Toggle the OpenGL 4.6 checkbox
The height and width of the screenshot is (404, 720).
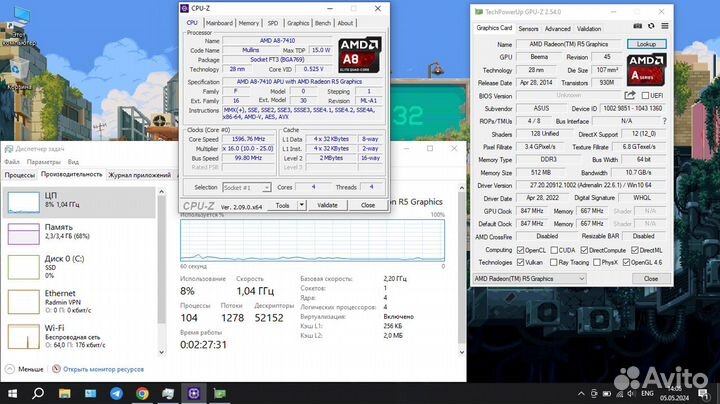click(626, 263)
